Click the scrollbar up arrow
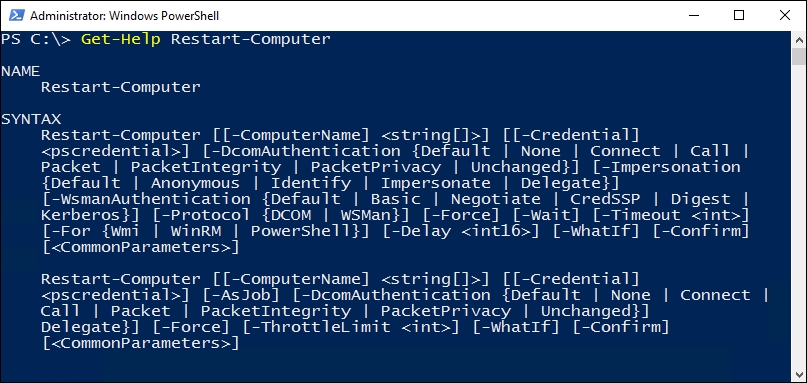Viewport: 807px width, 383px height. coord(799,40)
